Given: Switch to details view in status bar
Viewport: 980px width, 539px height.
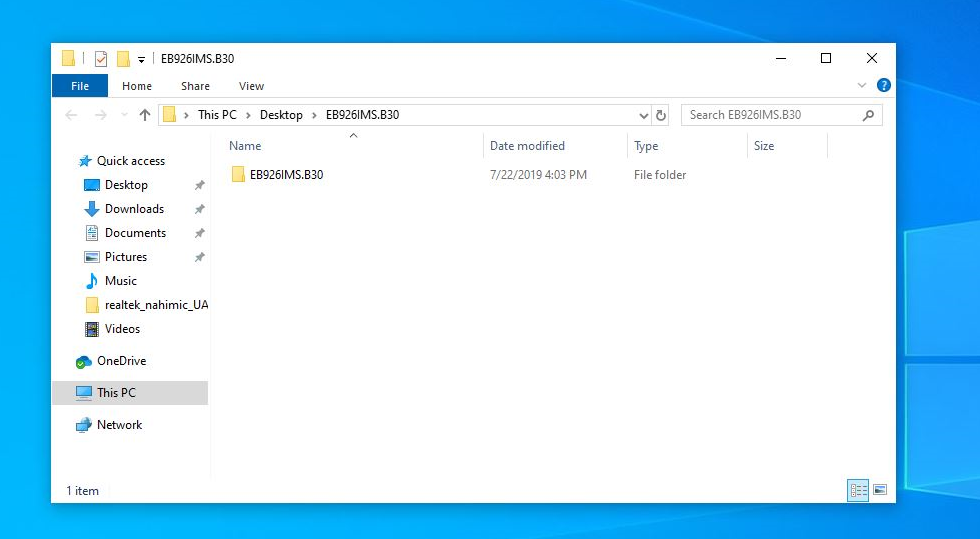Looking at the screenshot, I should 858,490.
